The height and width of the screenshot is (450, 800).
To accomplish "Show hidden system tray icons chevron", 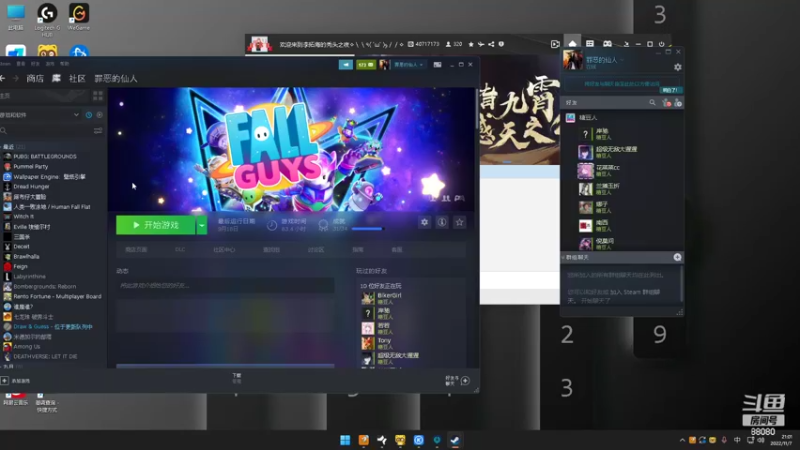I will click(682, 440).
